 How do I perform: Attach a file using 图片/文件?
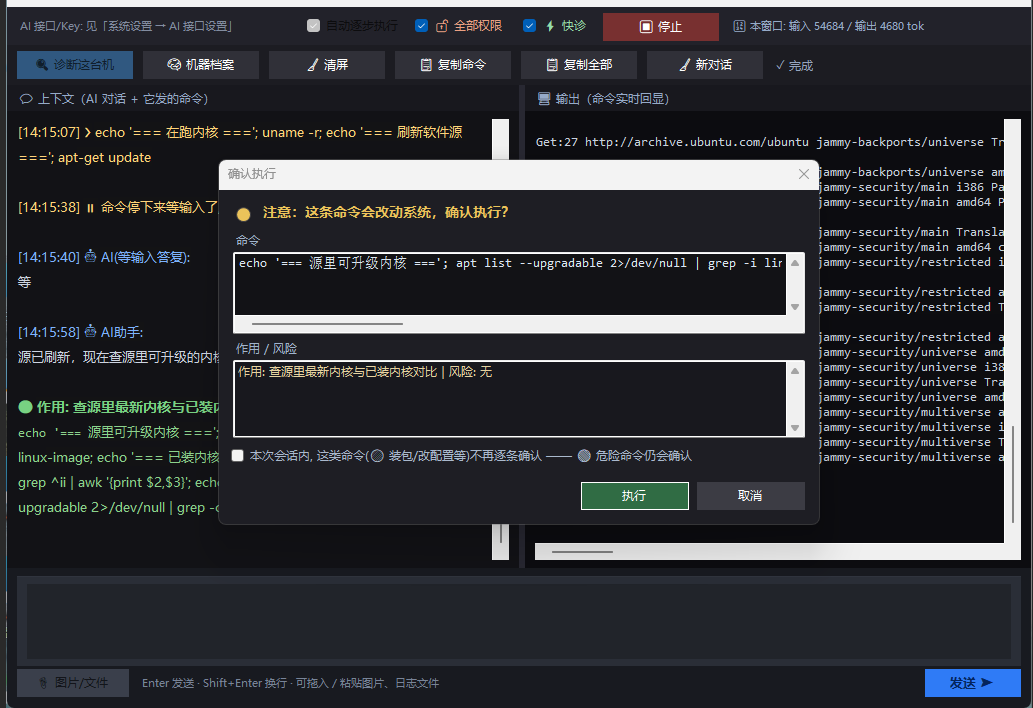(x=73, y=683)
